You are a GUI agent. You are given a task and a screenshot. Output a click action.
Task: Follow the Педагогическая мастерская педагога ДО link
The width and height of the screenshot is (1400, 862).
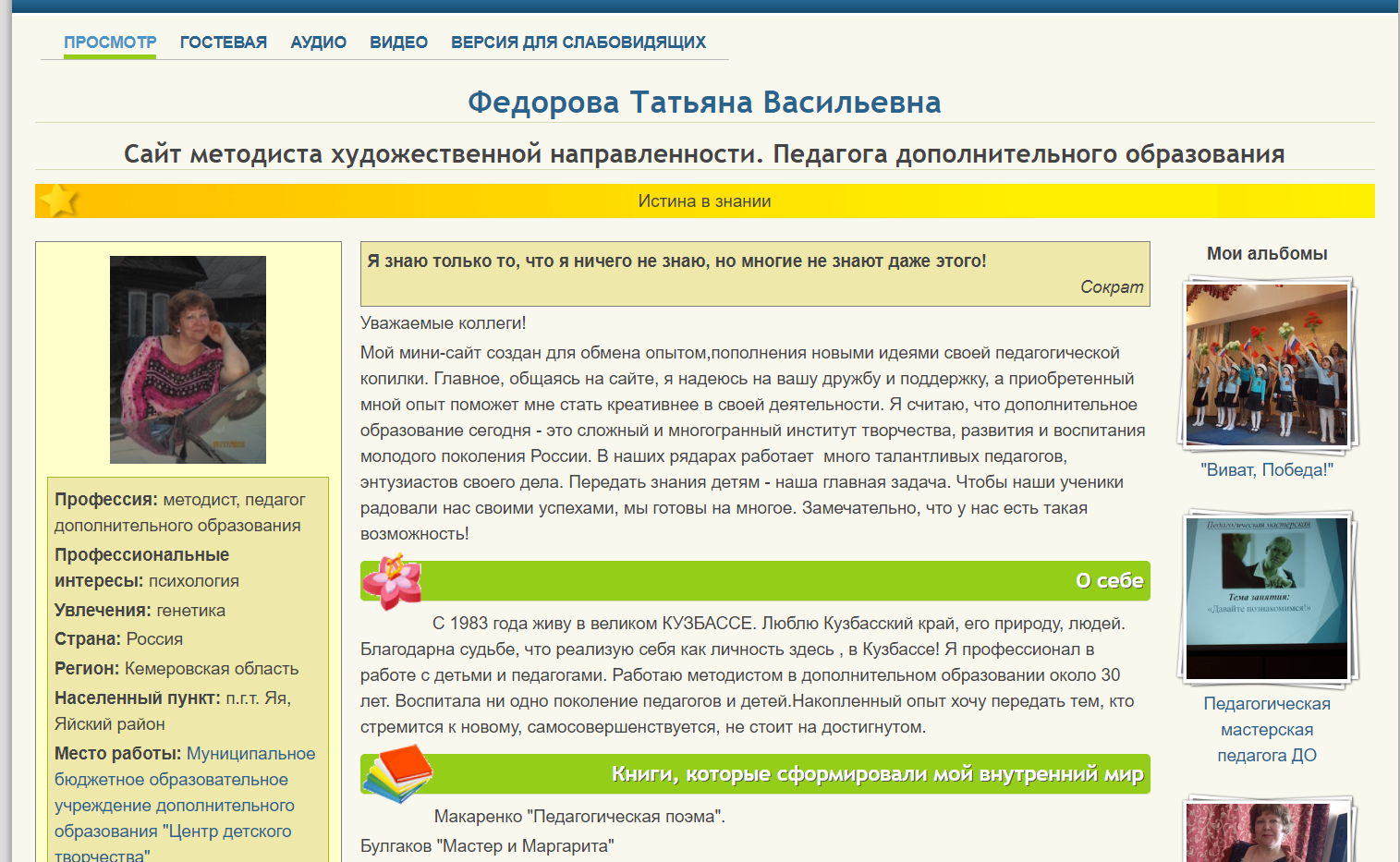pos(1267,730)
